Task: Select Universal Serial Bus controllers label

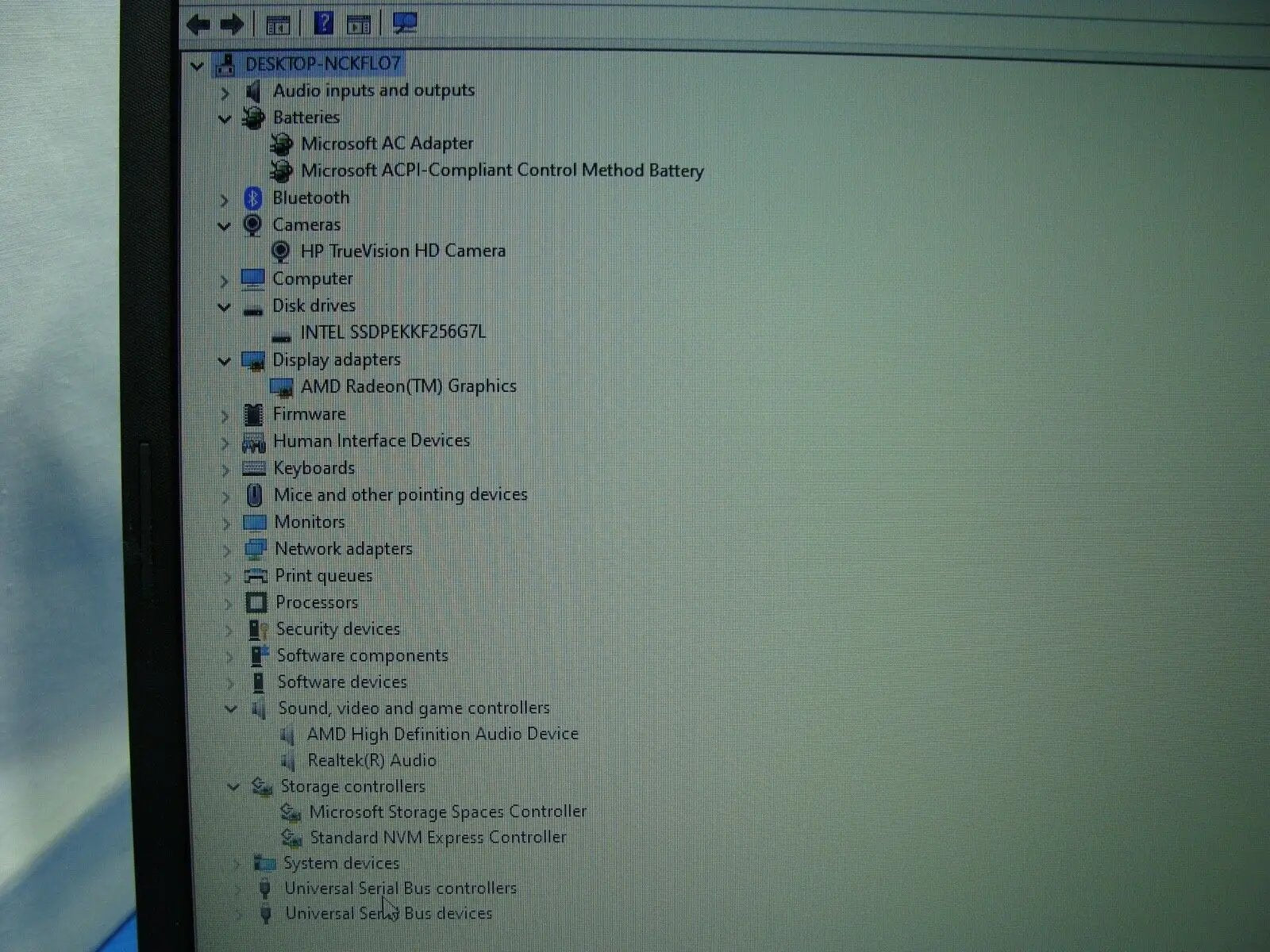Action: (401, 888)
